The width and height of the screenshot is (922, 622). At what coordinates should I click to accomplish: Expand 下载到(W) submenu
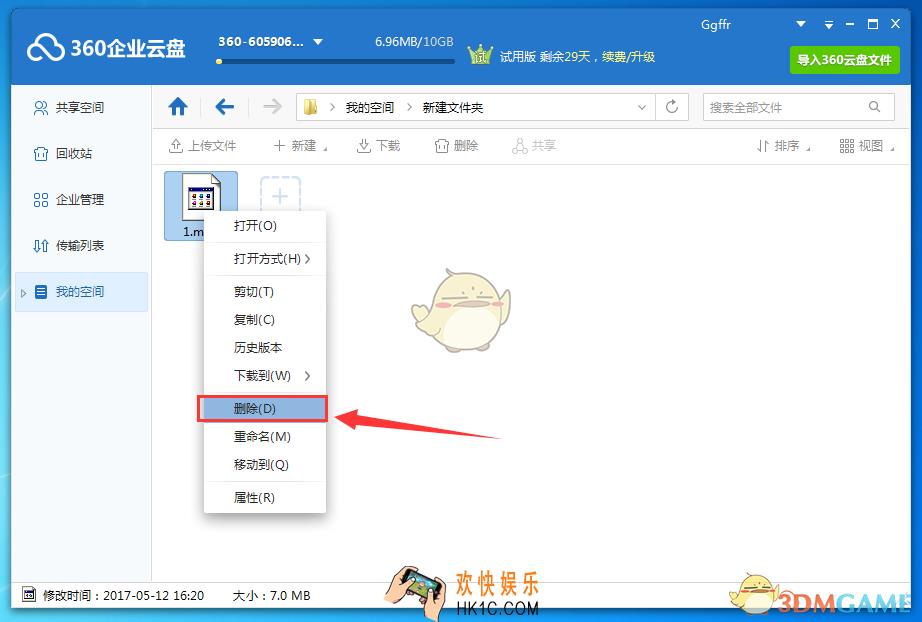(x=265, y=375)
